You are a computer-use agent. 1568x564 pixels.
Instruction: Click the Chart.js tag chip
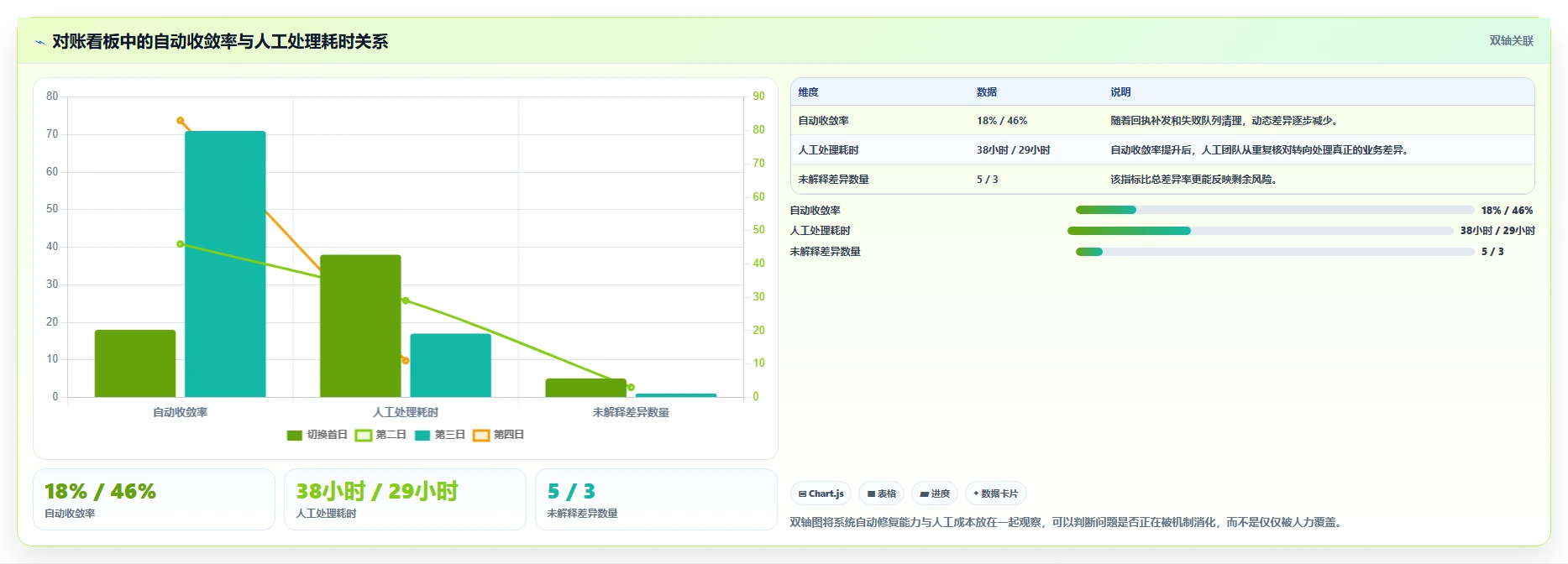click(821, 493)
